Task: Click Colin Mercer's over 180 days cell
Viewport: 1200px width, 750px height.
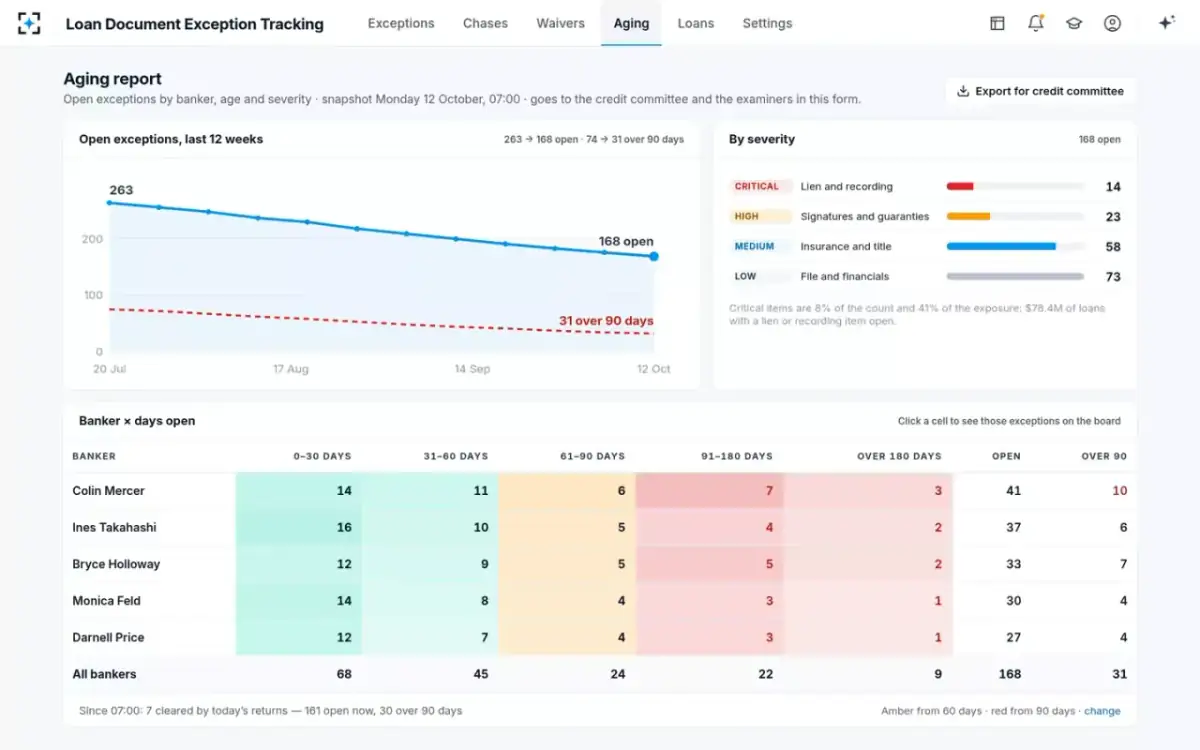Action: pyautogui.click(x=868, y=491)
